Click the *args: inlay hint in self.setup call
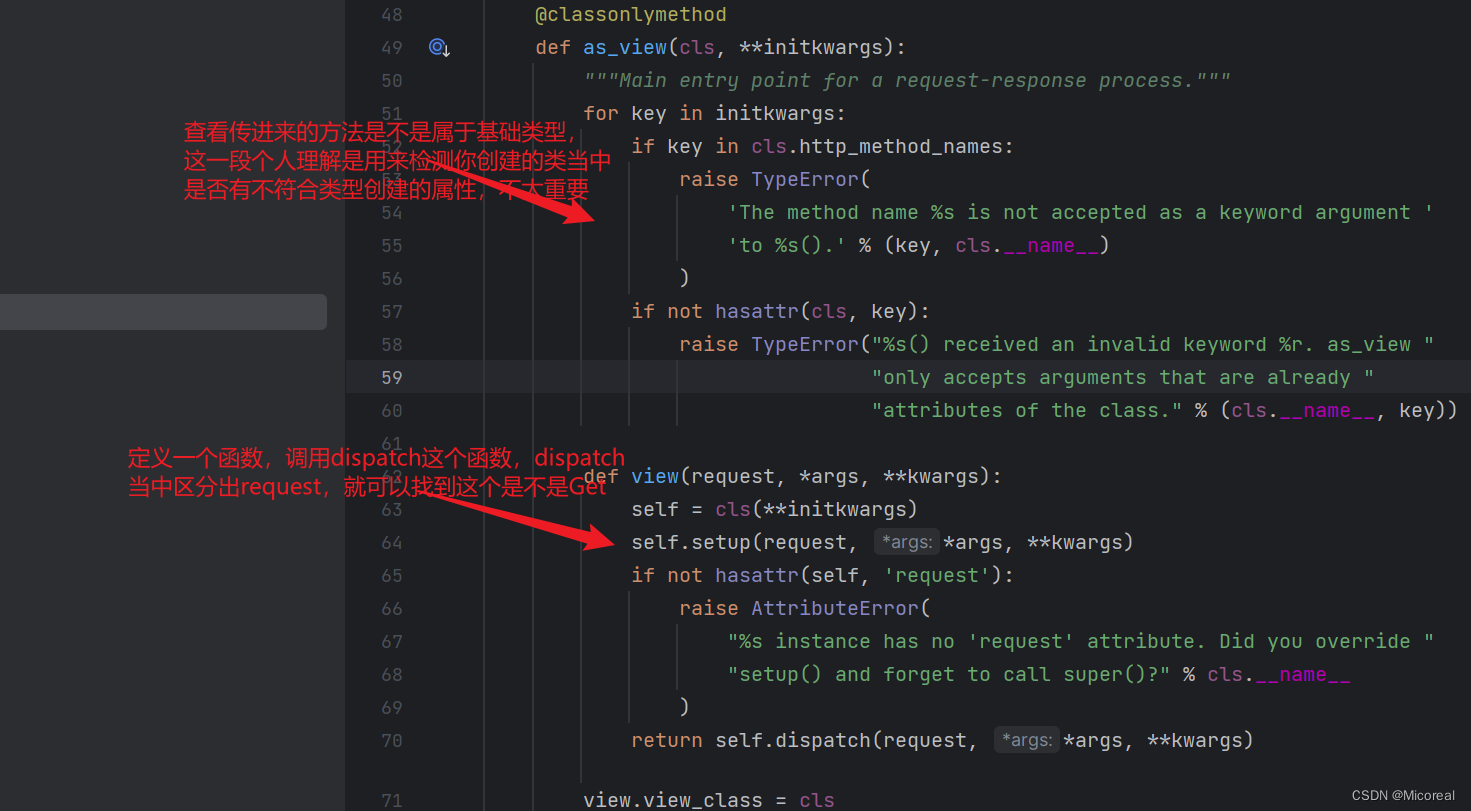This screenshot has height=811, width=1471. coord(906,542)
